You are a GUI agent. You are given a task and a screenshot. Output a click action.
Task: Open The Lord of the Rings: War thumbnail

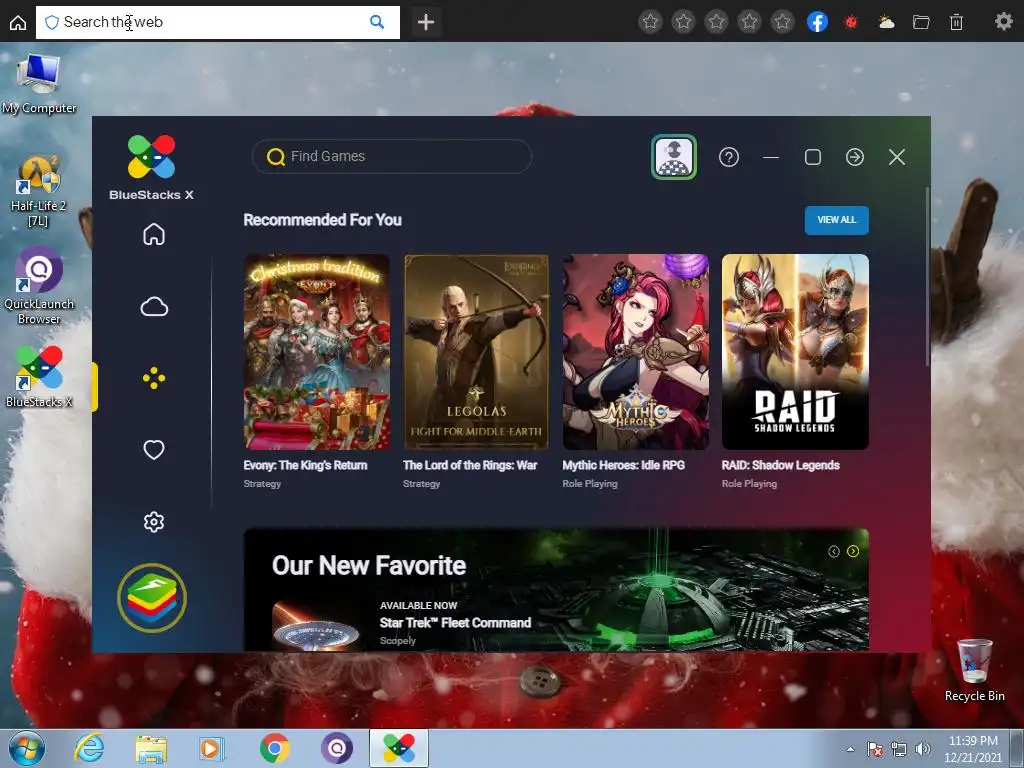click(476, 352)
